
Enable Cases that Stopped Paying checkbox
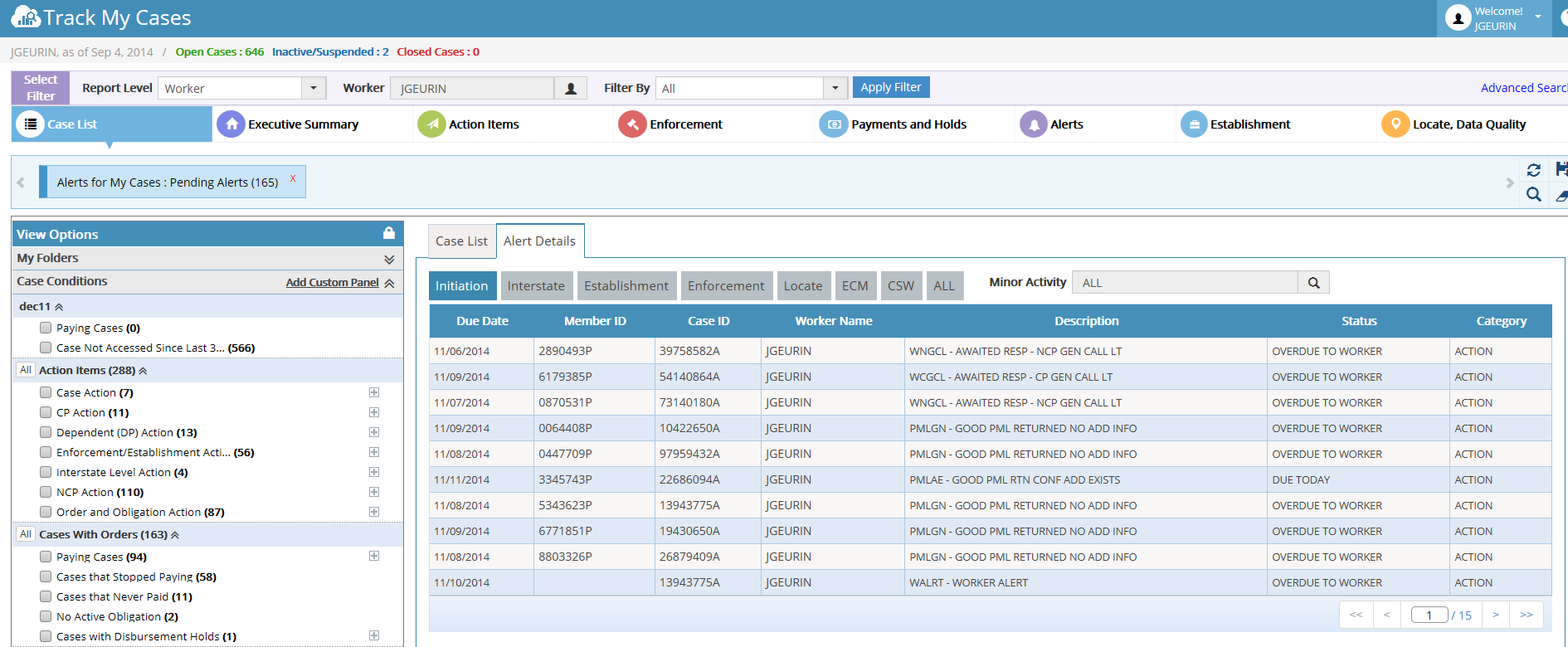(x=46, y=576)
